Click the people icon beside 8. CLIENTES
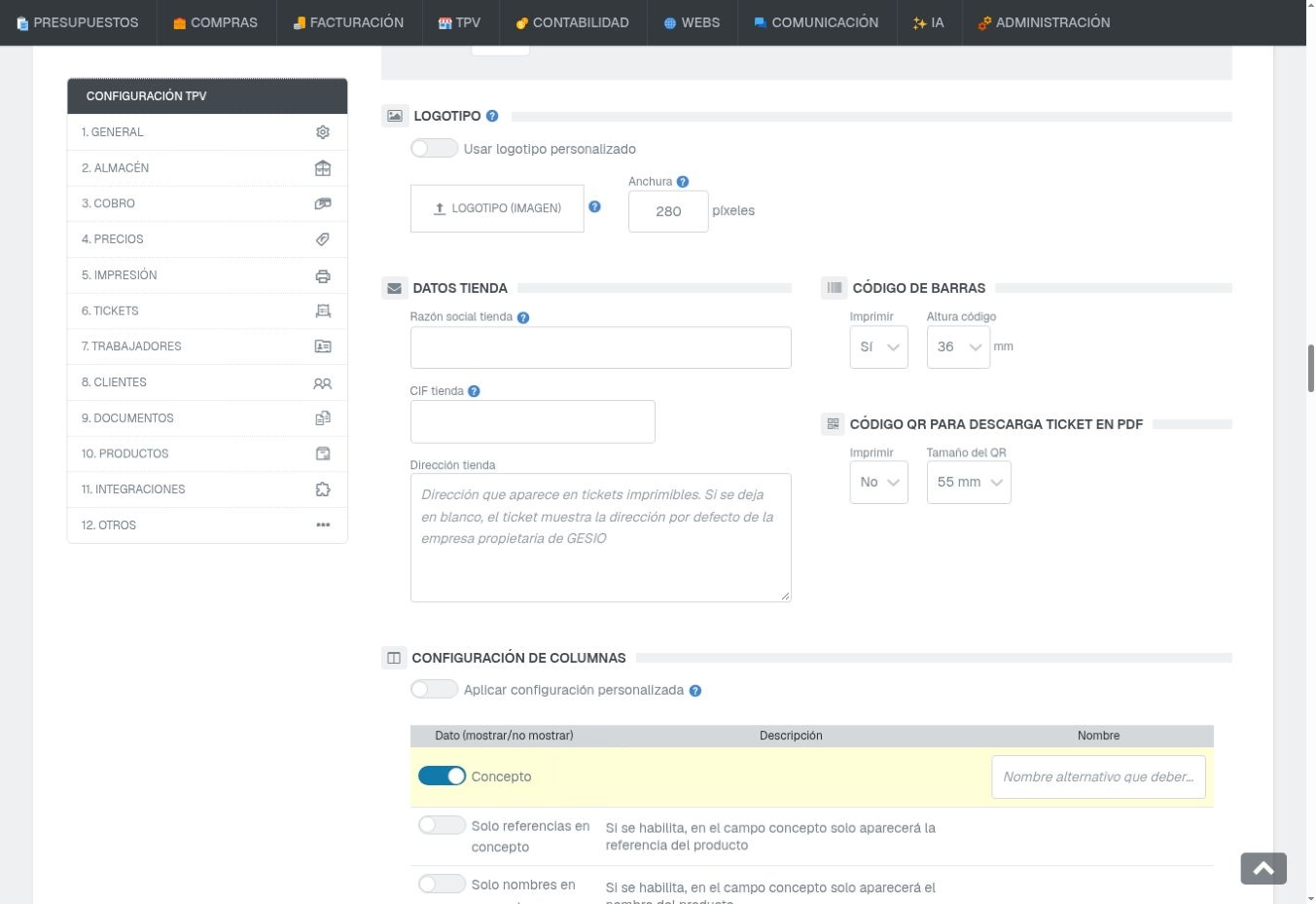The image size is (1316, 904). (323, 382)
